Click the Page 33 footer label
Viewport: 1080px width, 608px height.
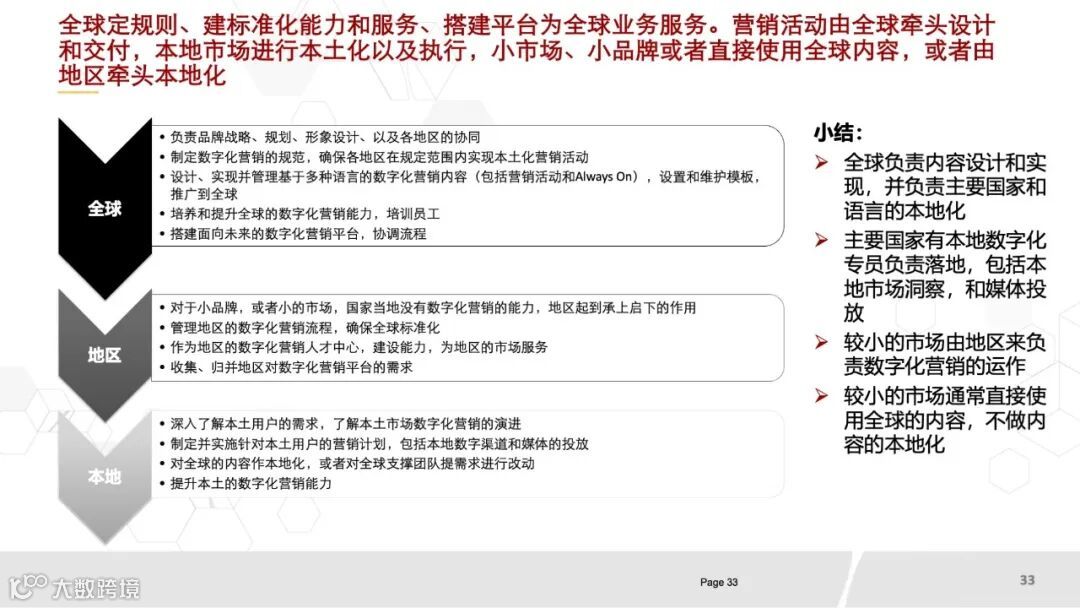pyautogui.click(x=718, y=583)
